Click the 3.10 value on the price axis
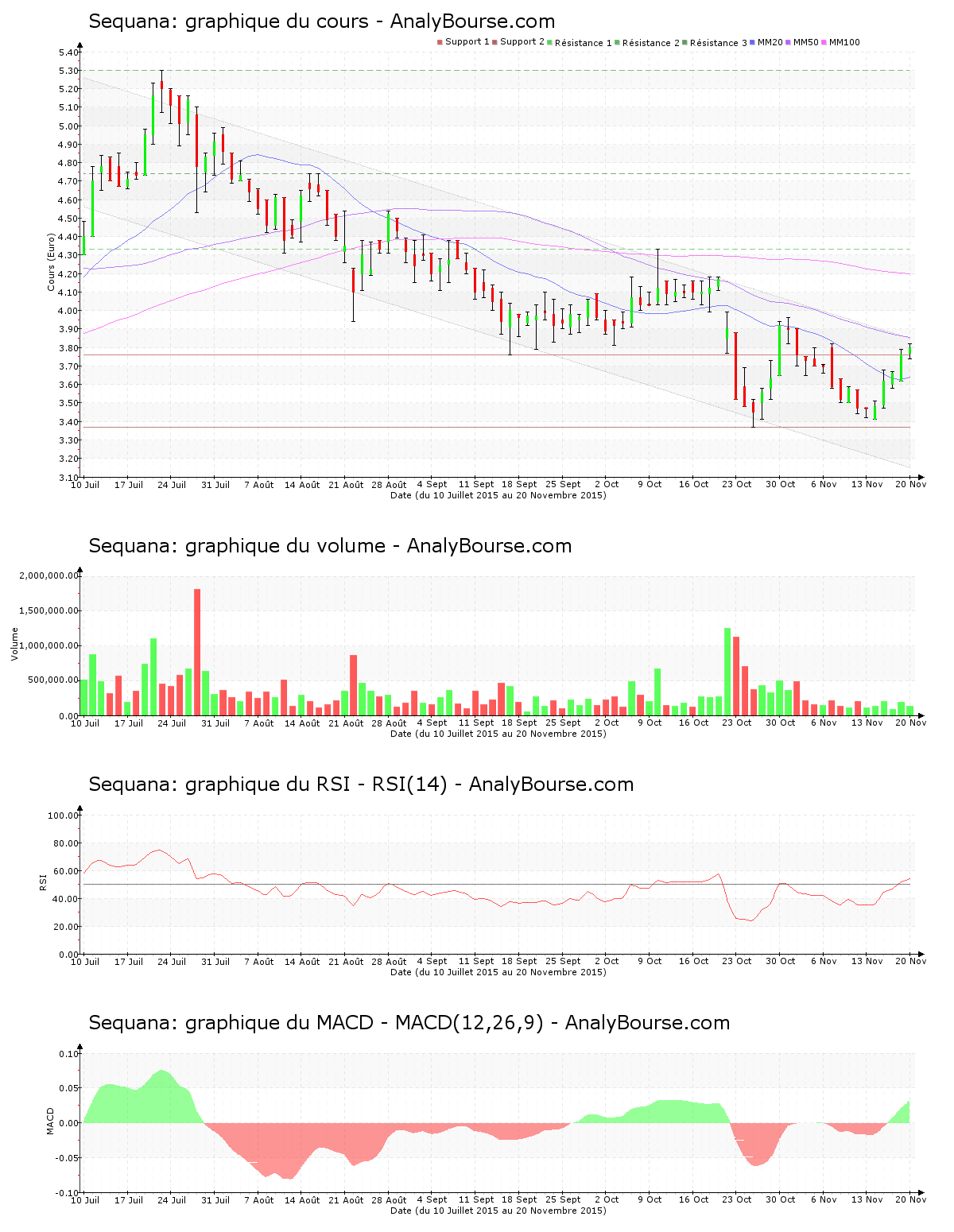The height and width of the screenshot is (1232, 954). pos(68,477)
